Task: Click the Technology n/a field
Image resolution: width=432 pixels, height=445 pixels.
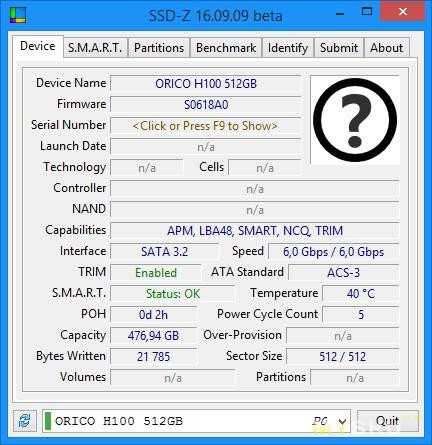Action: (147, 168)
